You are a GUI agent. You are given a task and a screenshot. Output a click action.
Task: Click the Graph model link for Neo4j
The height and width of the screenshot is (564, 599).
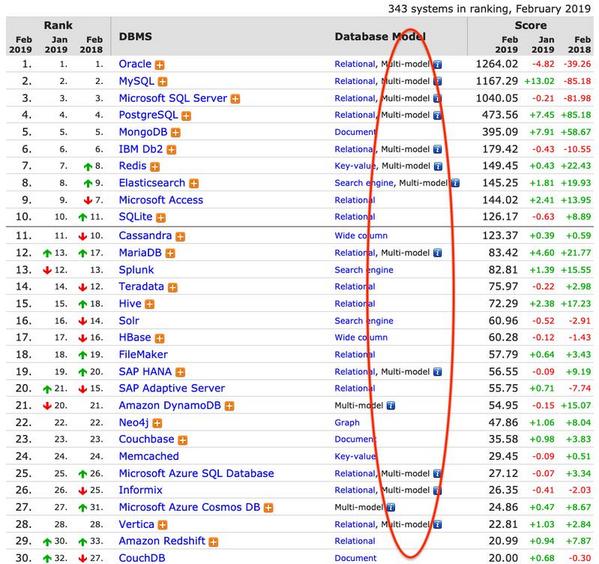tap(347, 423)
